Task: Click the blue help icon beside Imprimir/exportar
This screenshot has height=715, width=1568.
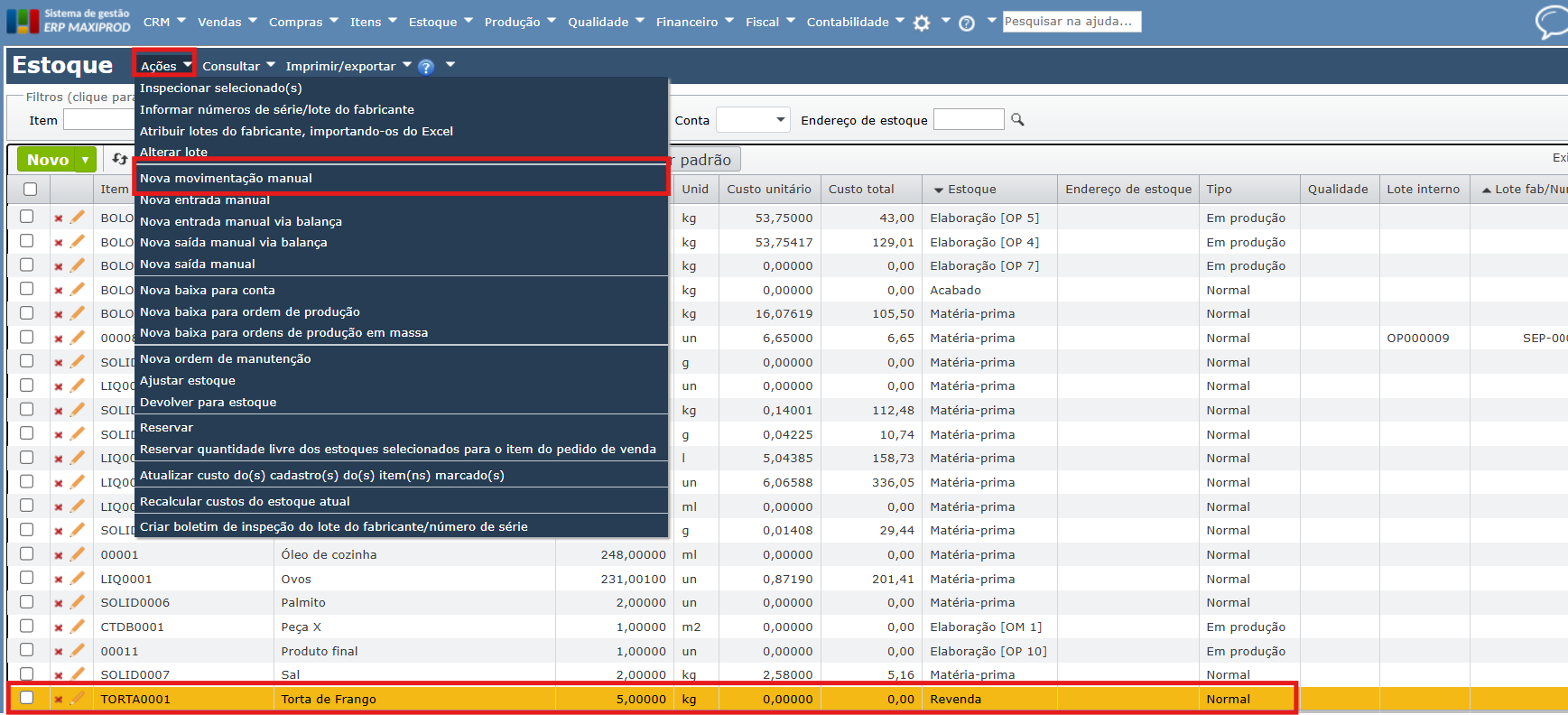Action: pyautogui.click(x=426, y=67)
